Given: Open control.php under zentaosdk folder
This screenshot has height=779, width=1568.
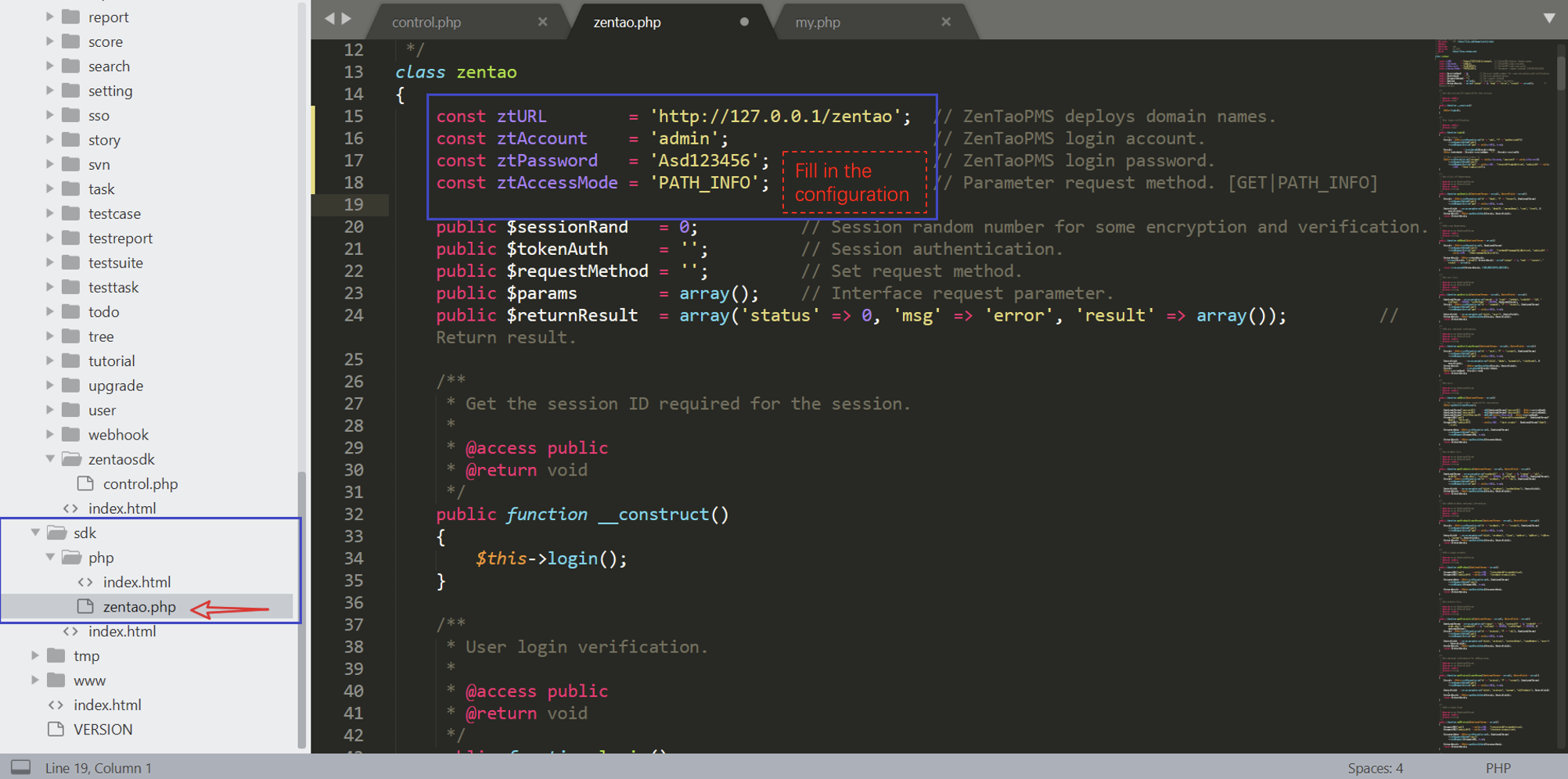Looking at the screenshot, I should point(140,483).
